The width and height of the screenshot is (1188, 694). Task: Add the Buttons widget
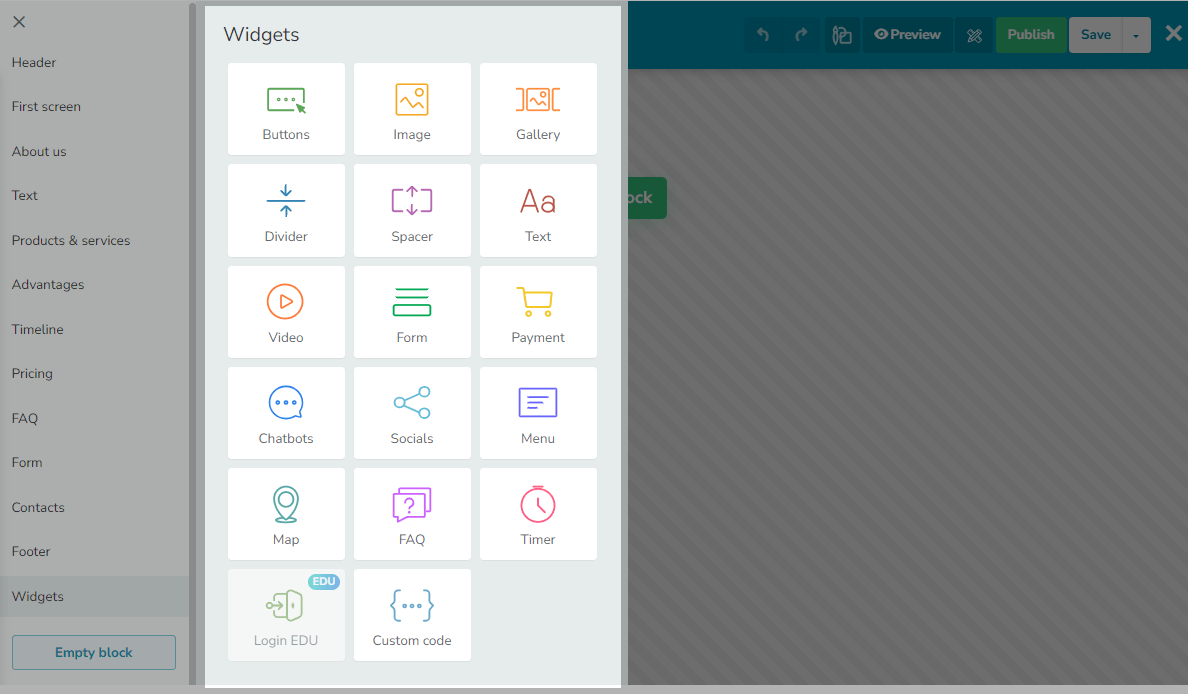coord(286,109)
